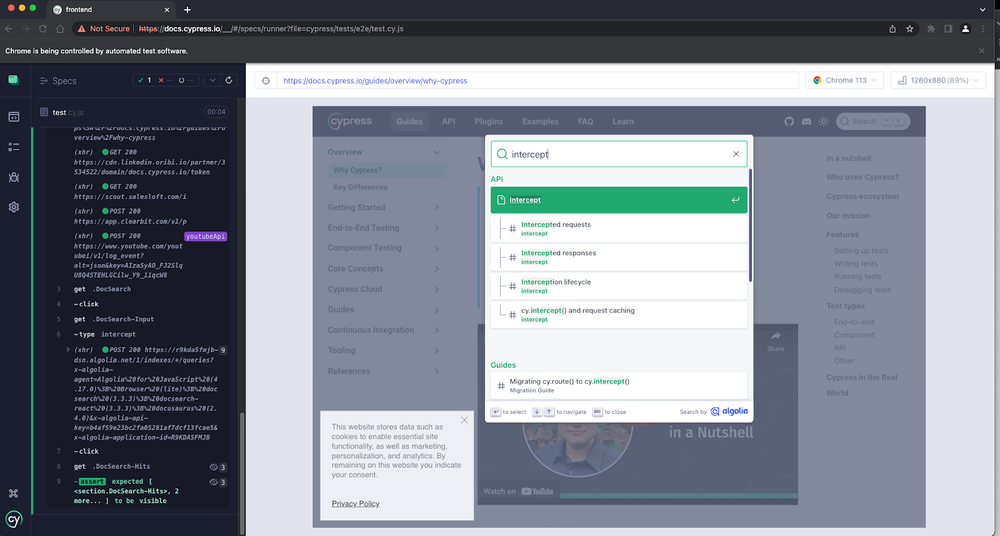Viewport: 1000px width, 536px height.
Task: Select the 'intercept' API search result
Action: (x=619, y=200)
